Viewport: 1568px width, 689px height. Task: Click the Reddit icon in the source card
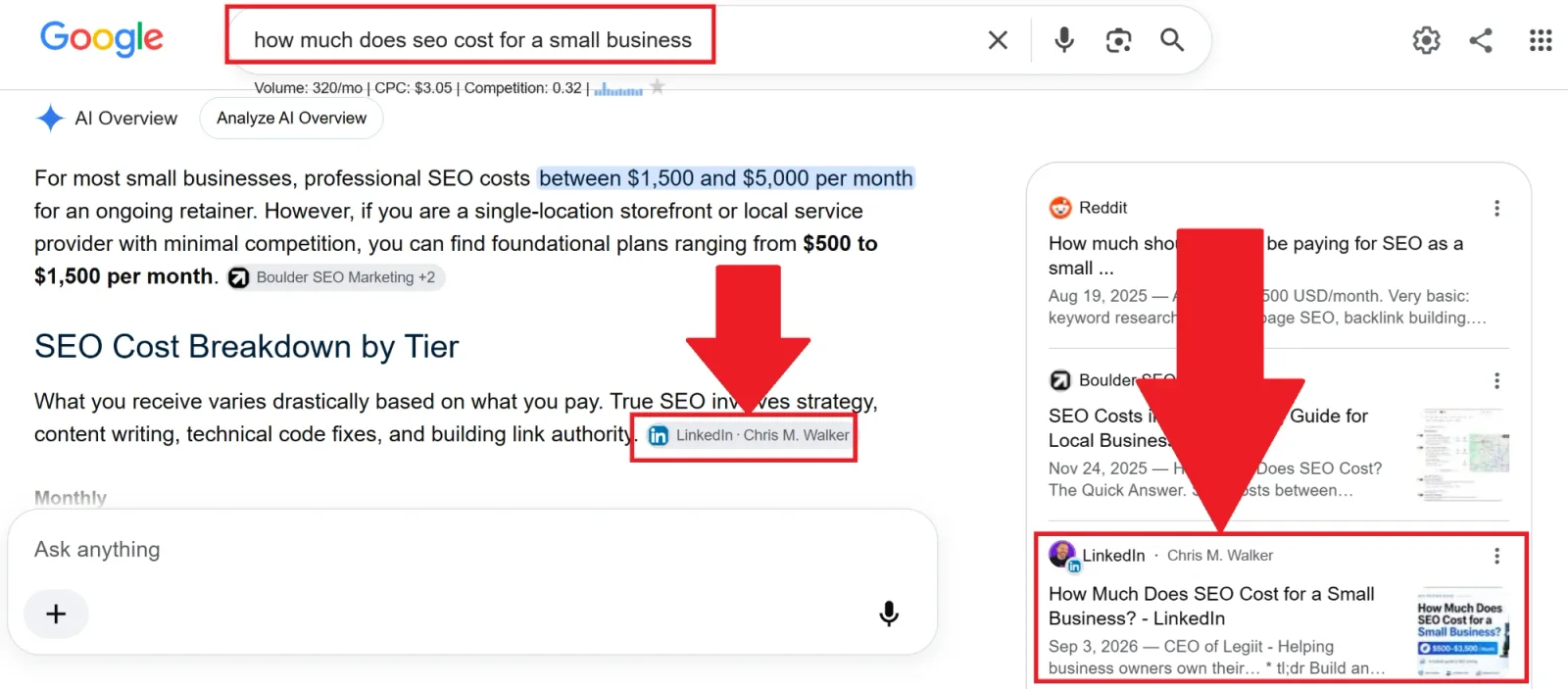coord(1060,208)
